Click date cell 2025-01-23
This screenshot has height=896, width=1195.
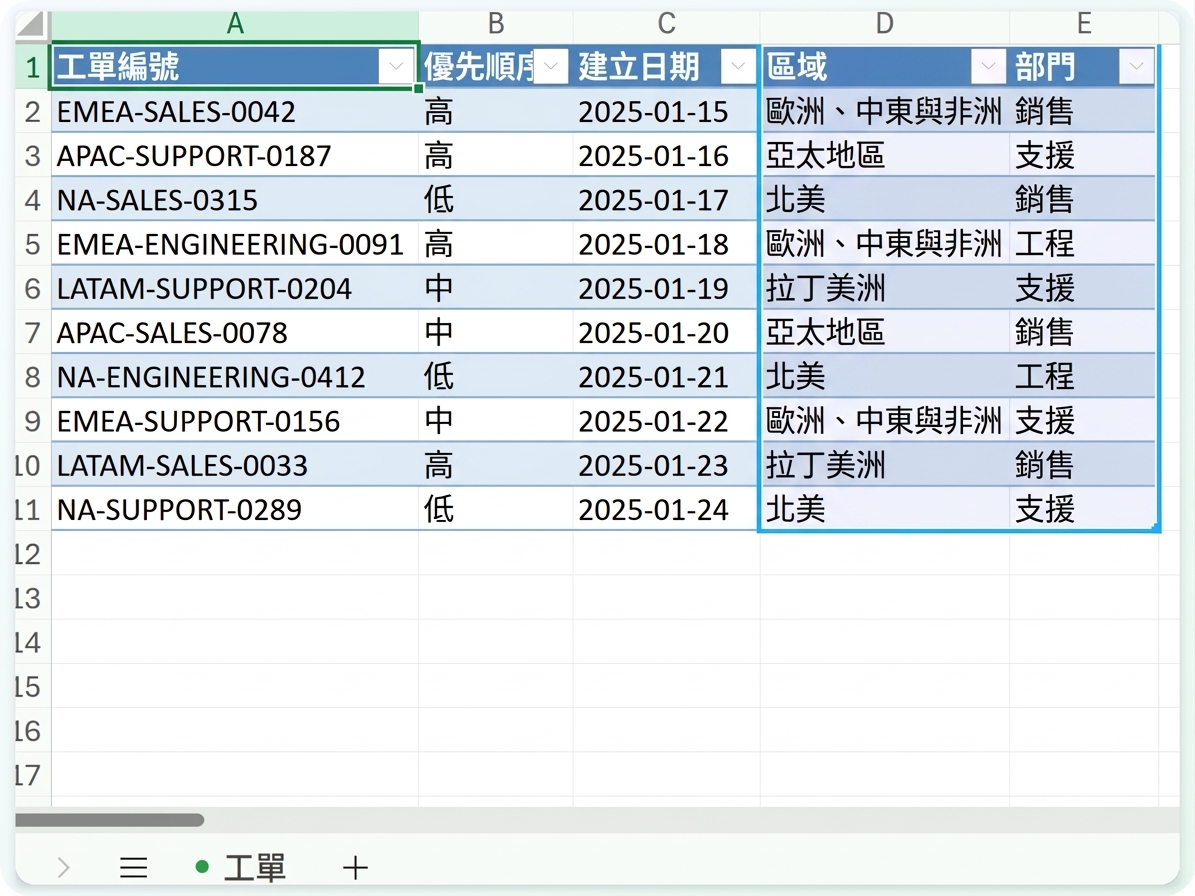[x=666, y=465]
